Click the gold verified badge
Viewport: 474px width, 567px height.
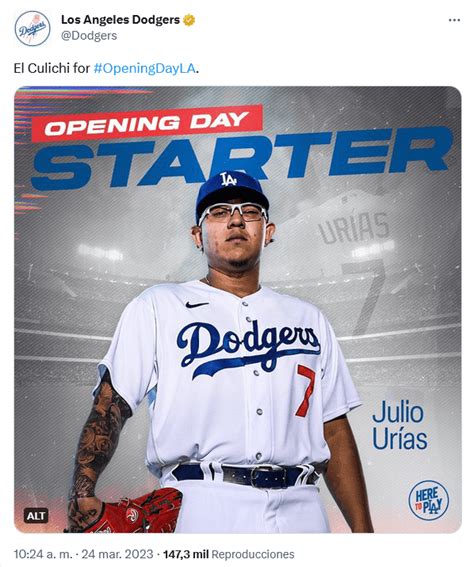point(189,20)
